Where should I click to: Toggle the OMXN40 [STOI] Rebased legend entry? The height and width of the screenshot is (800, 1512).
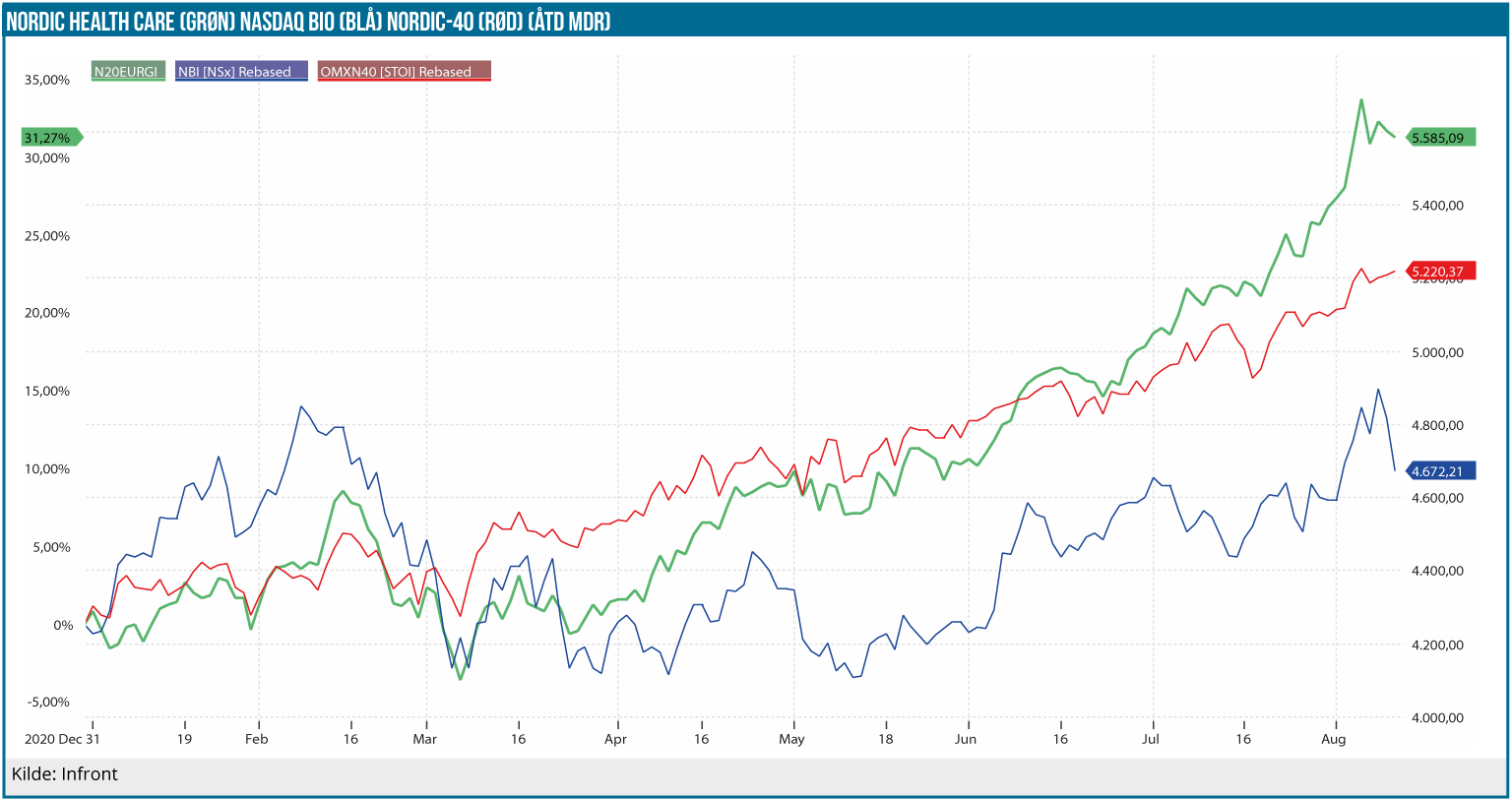tap(404, 71)
